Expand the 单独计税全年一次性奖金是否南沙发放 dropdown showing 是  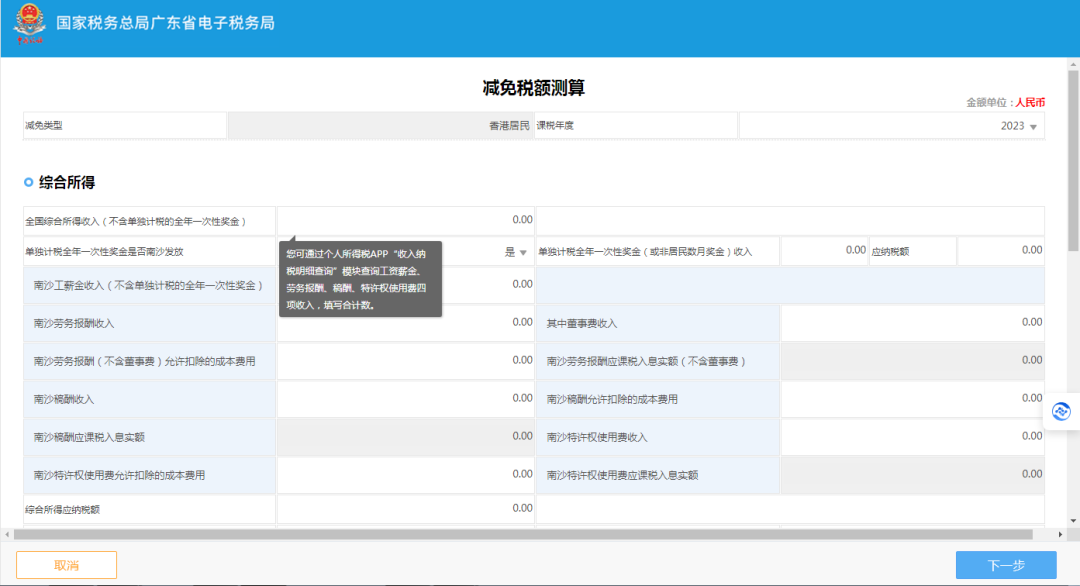406,251
